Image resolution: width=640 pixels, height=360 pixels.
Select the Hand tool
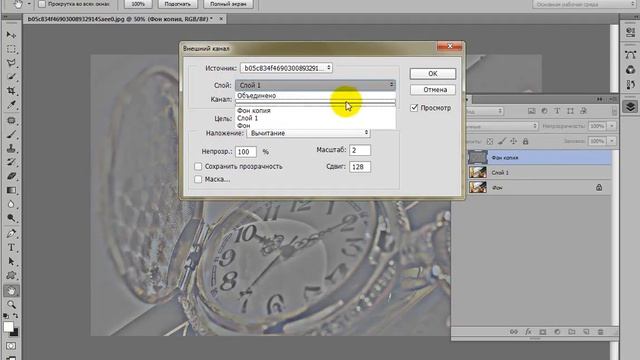tap(11, 291)
